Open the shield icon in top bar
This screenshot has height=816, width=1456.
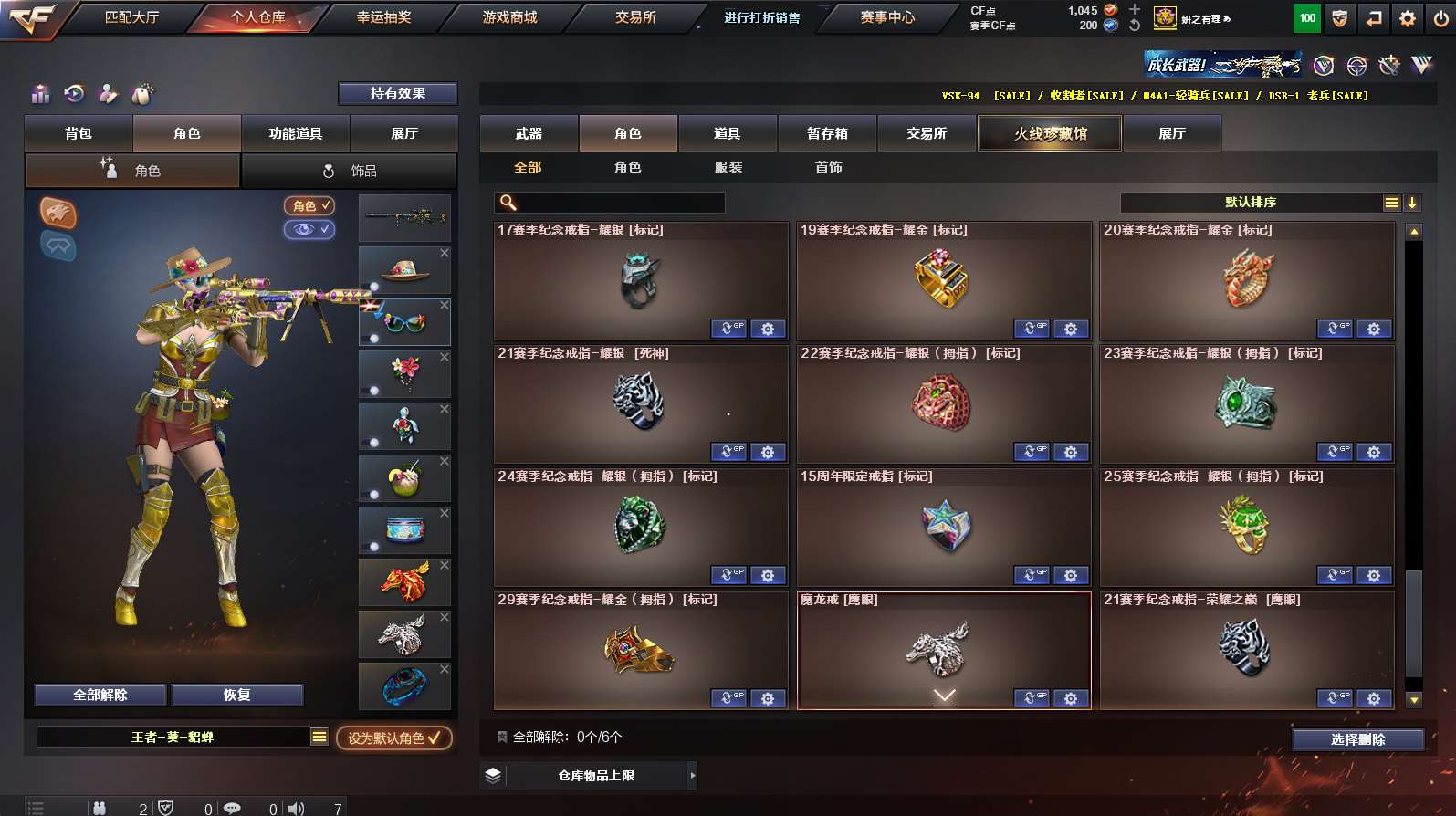tap(1339, 17)
